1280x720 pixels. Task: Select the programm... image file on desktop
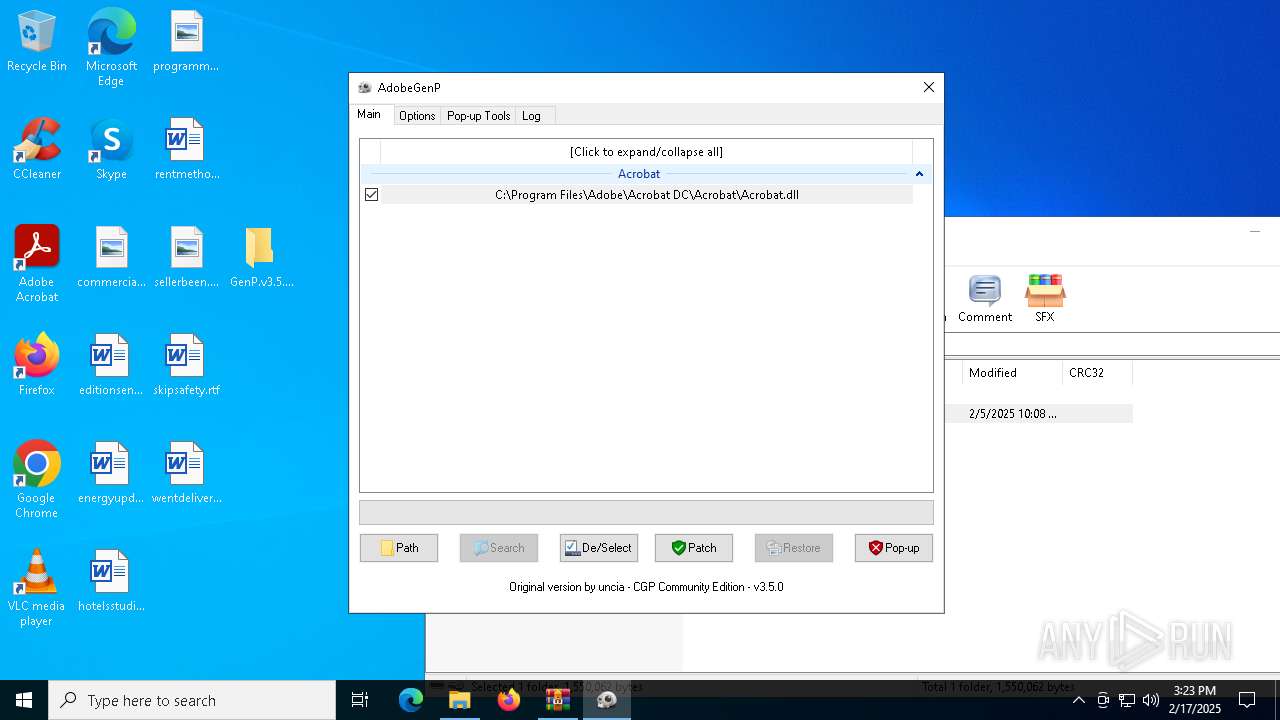tap(186, 42)
